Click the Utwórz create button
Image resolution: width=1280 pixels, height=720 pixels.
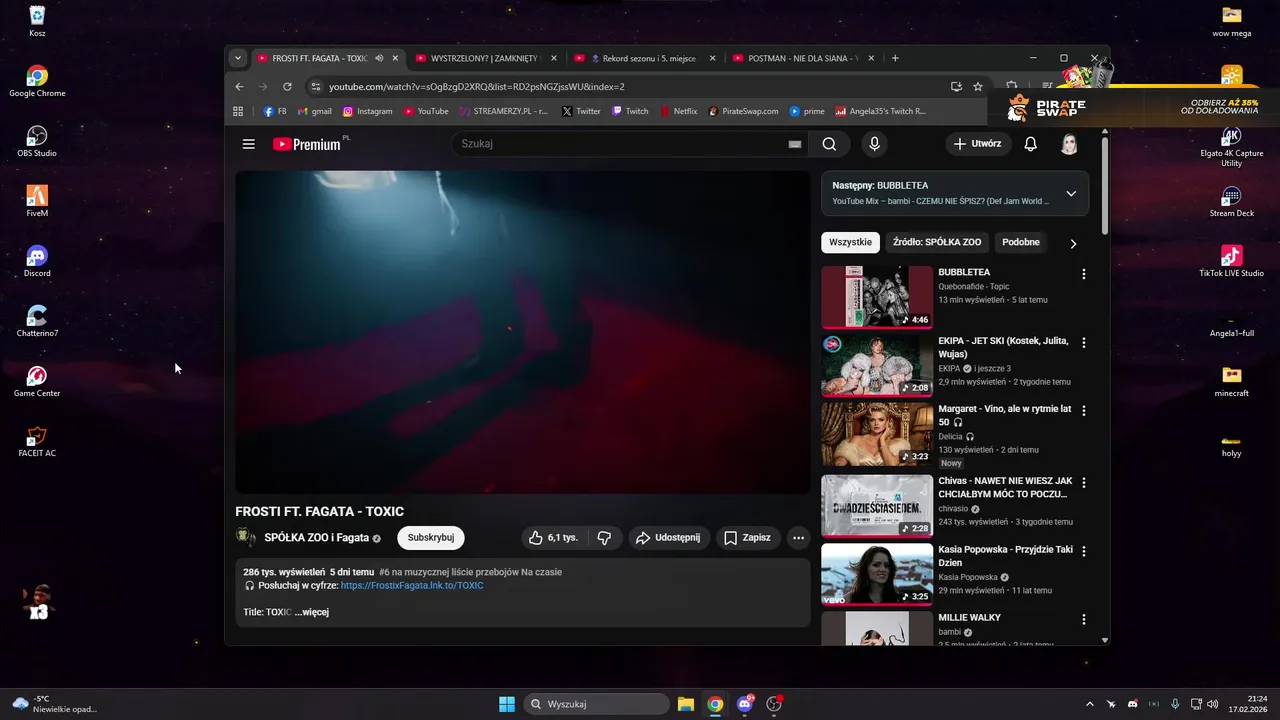977,144
